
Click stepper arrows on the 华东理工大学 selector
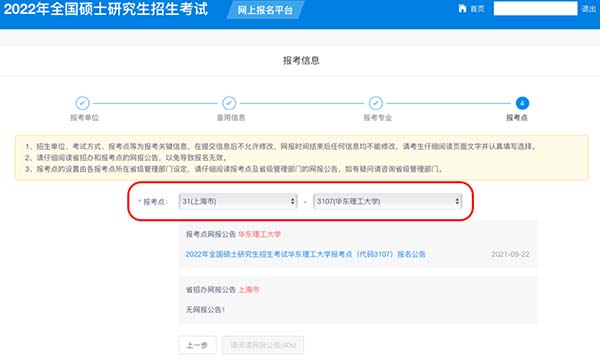coord(457,201)
